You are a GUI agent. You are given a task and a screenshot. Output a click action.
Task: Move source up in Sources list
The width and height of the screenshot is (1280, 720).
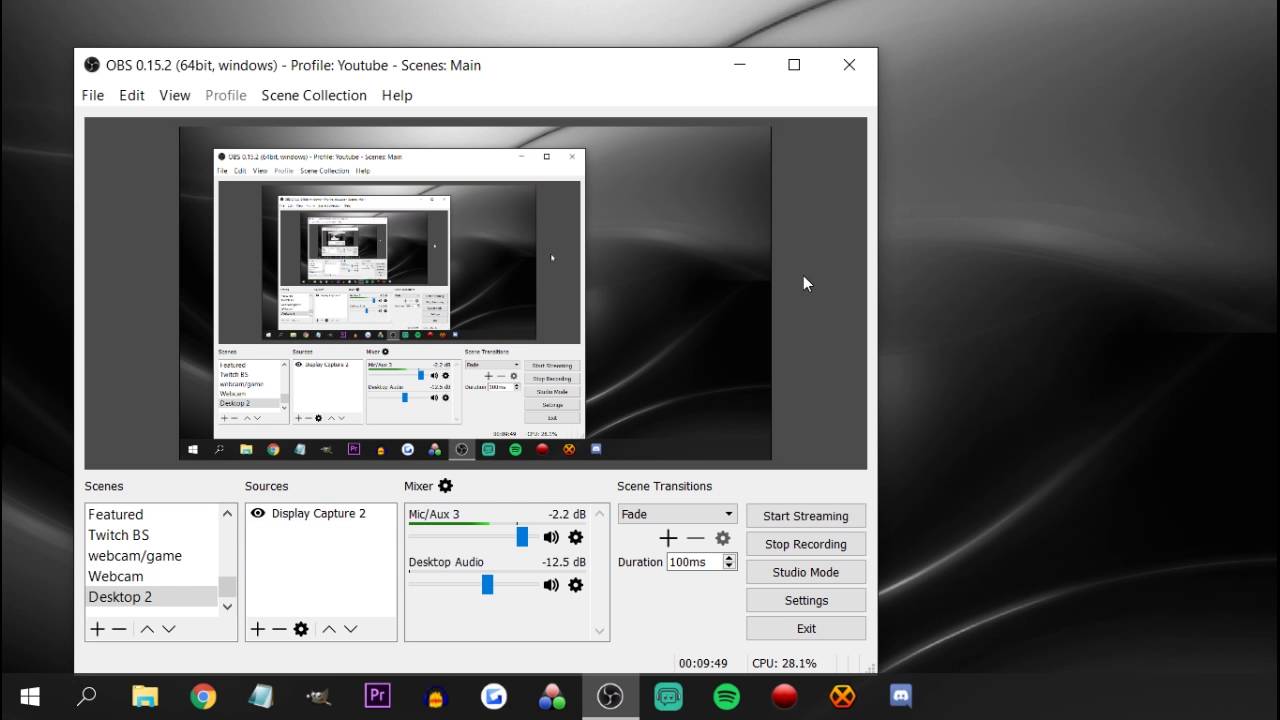(x=328, y=629)
